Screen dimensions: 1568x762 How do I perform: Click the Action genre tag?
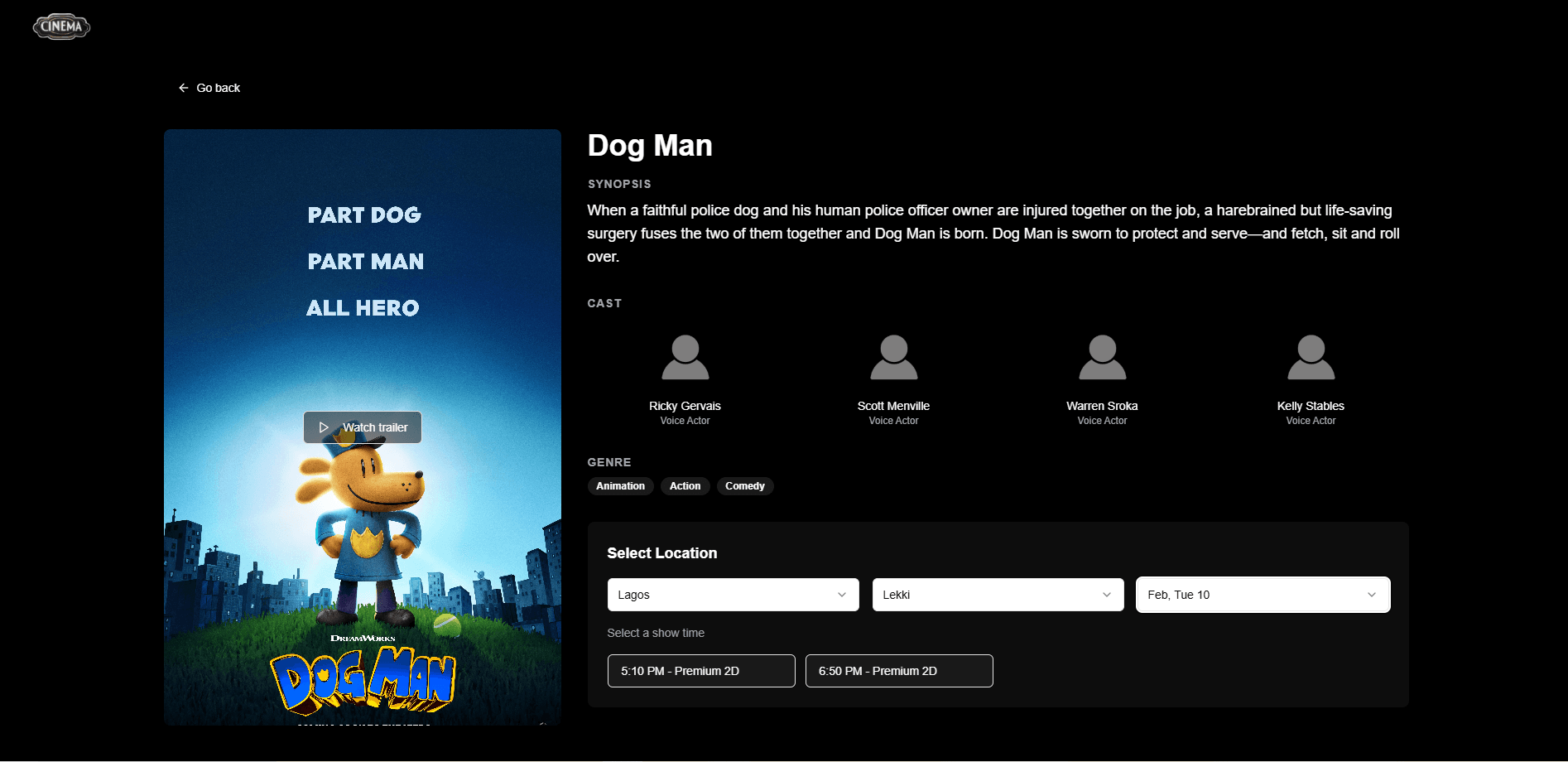685,486
